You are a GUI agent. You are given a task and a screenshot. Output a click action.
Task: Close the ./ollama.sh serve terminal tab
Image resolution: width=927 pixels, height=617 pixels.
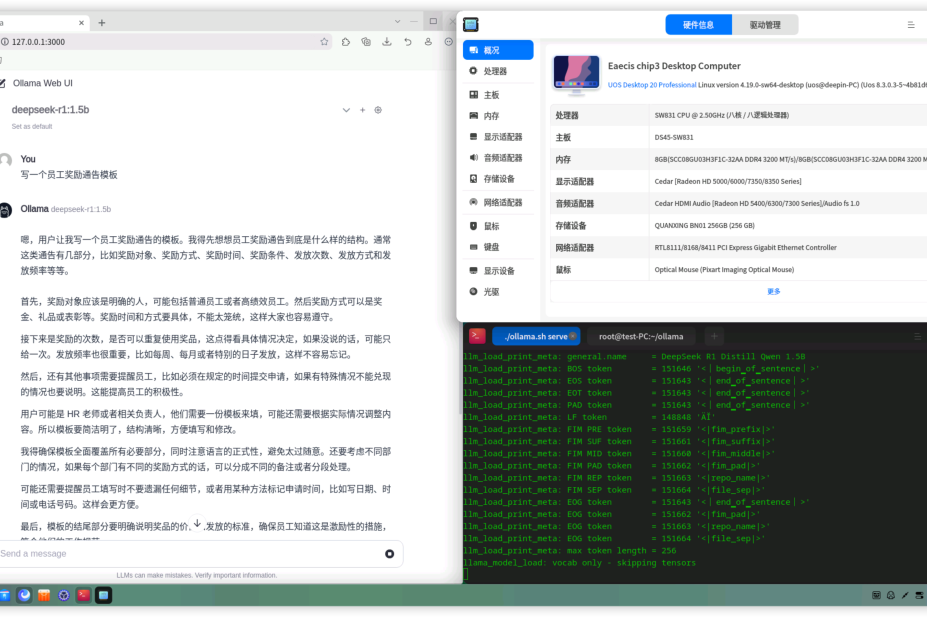pyautogui.click(x=573, y=336)
